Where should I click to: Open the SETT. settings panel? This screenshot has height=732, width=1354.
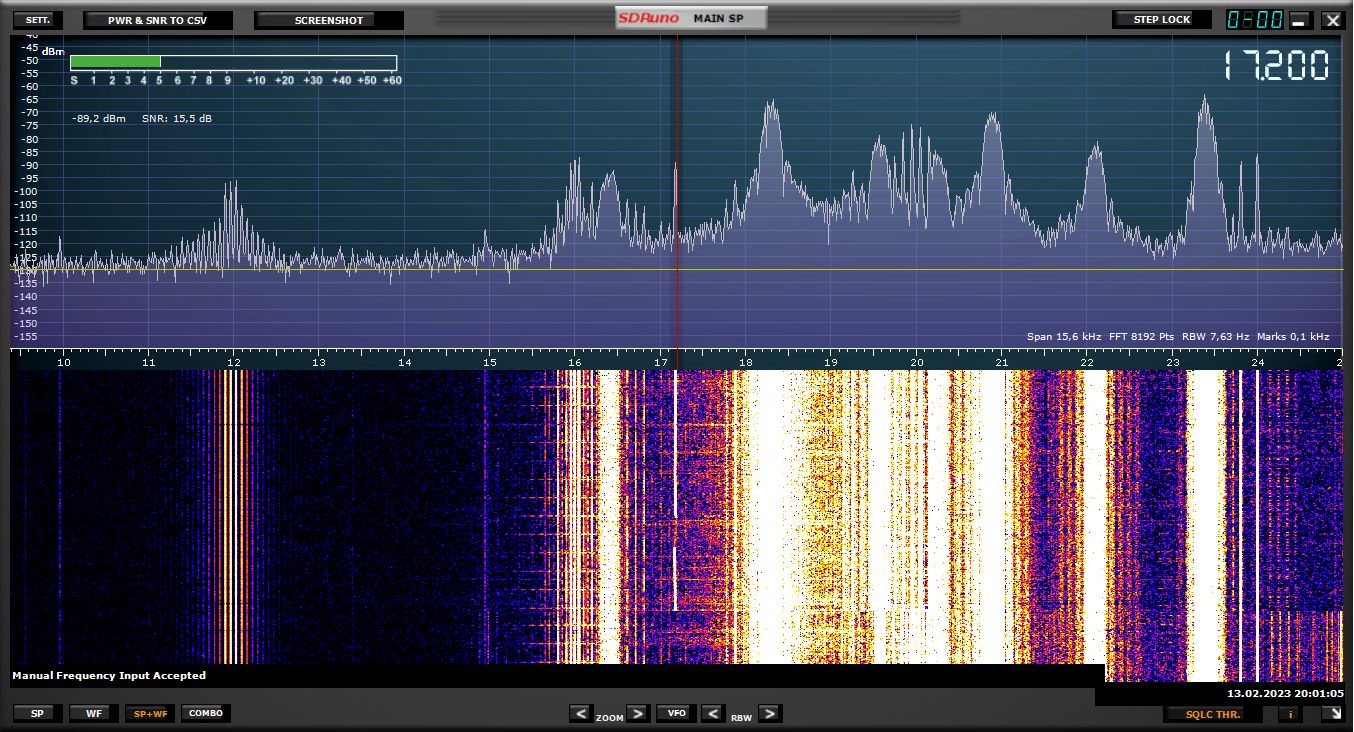click(x=38, y=20)
